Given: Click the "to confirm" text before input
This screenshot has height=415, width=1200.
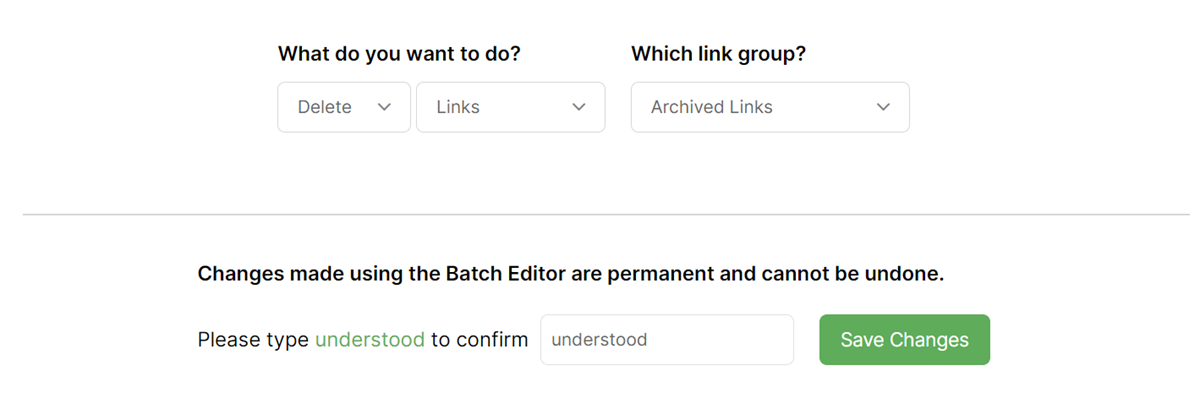Looking at the screenshot, I should [479, 340].
